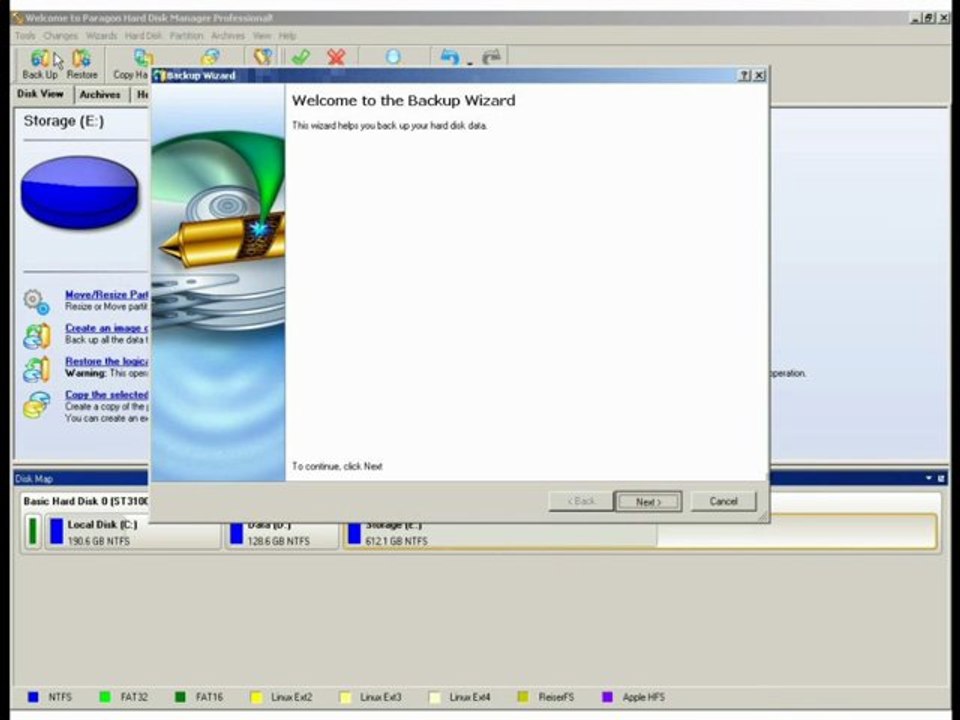Open the Archives menu
The height and width of the screenshot is (720, 960).
tap(228, 36)
